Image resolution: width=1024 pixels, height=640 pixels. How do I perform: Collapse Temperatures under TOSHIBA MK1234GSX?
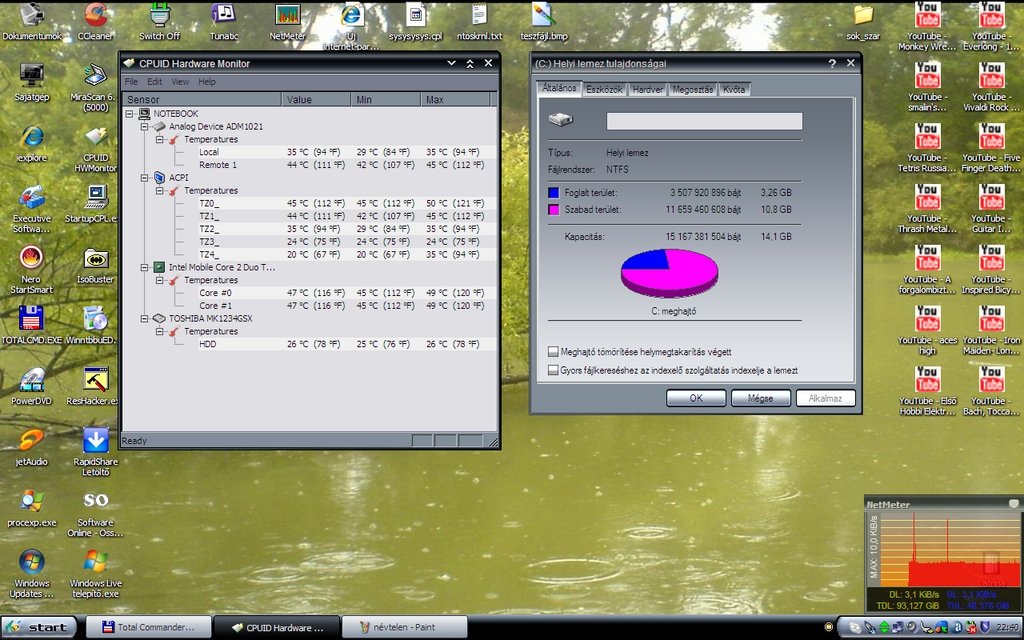click(159, 331)
